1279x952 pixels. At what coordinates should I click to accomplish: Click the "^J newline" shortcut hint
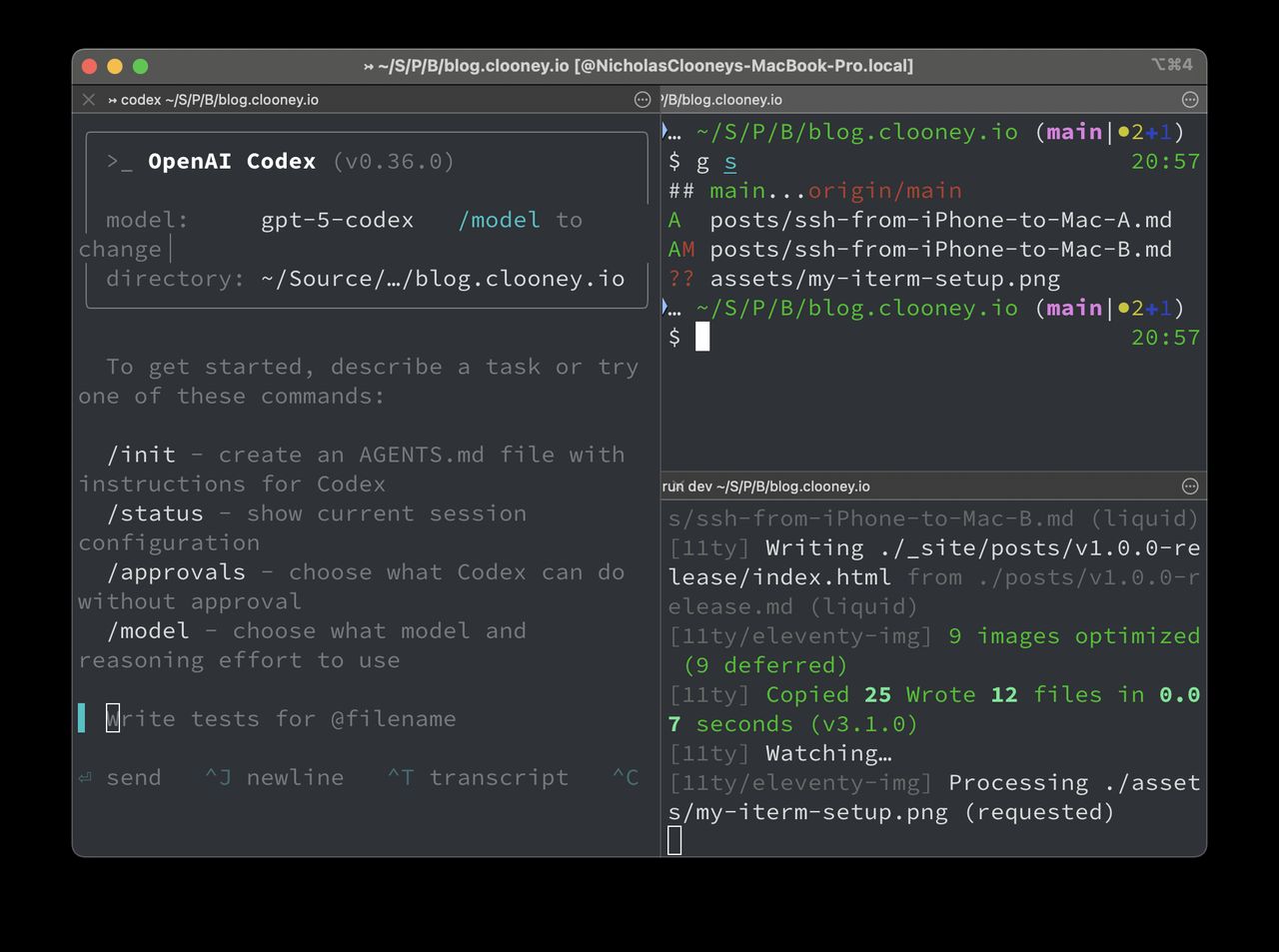pyautogui.click(x=274, y=777)
